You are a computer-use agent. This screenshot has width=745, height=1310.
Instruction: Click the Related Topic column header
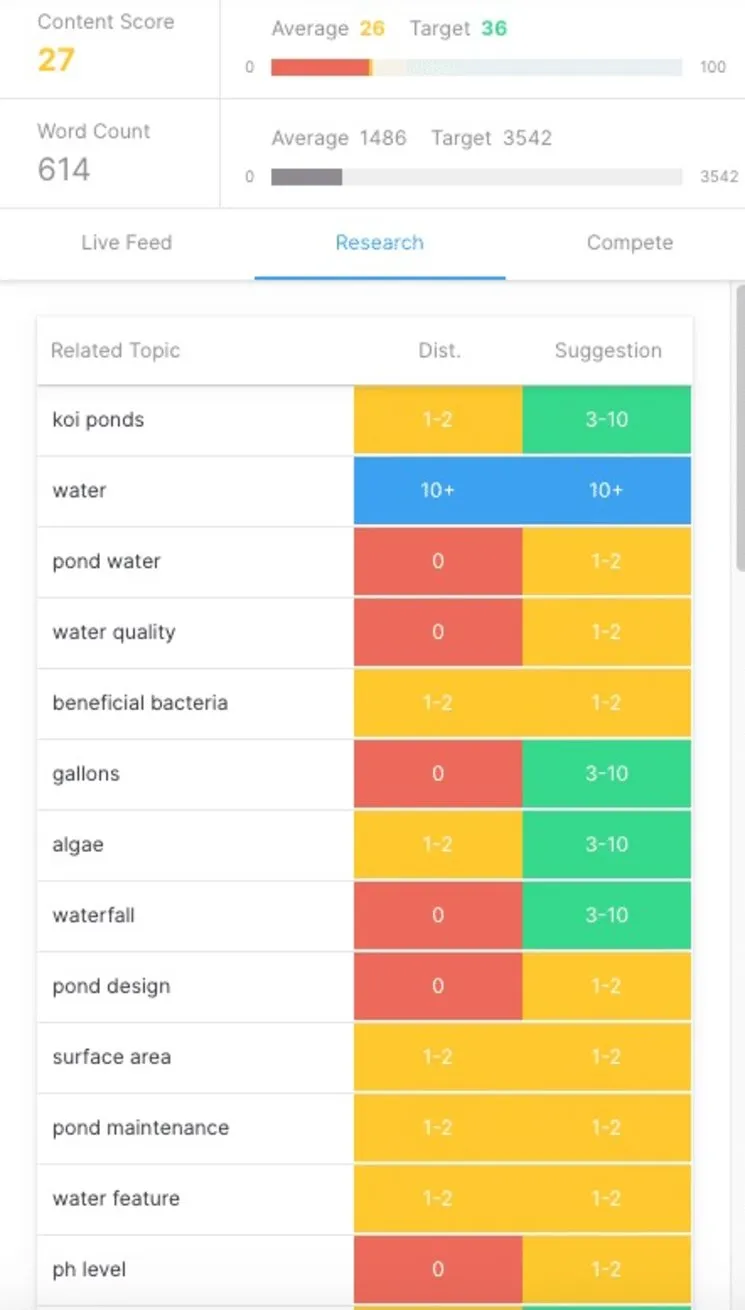115,351
